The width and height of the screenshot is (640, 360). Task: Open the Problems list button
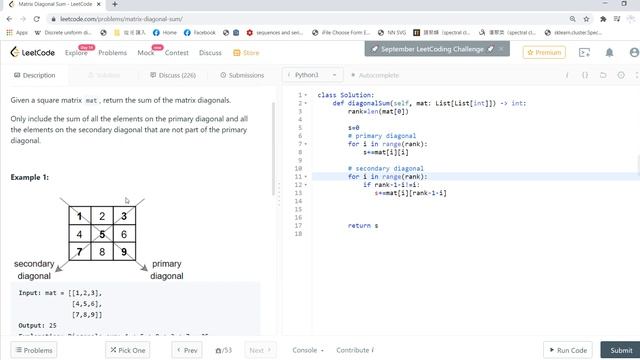pyautogui.click(x=34, y=350)
